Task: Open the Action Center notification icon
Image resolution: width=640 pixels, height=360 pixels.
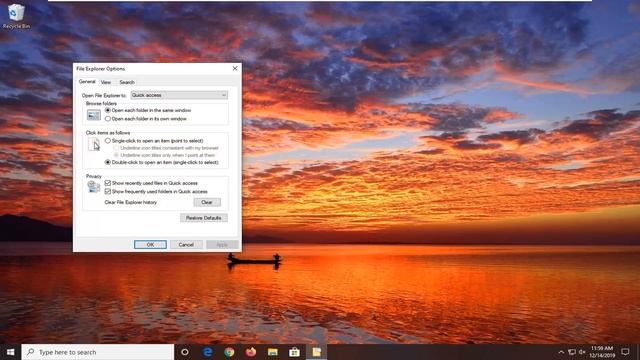Action: (625, 352)
